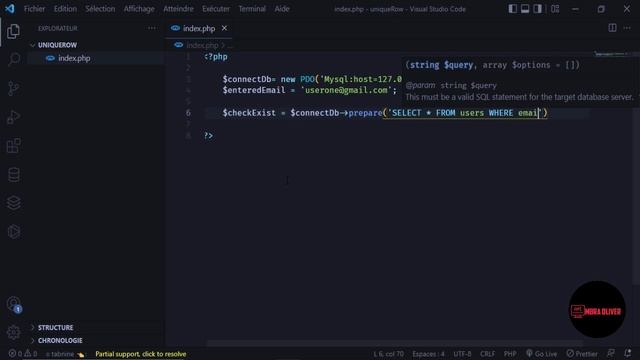Click Partial support, click to resolve
The height and width of the screenshot is (360, 640).
pyautogui.click(x=140, y=354)
